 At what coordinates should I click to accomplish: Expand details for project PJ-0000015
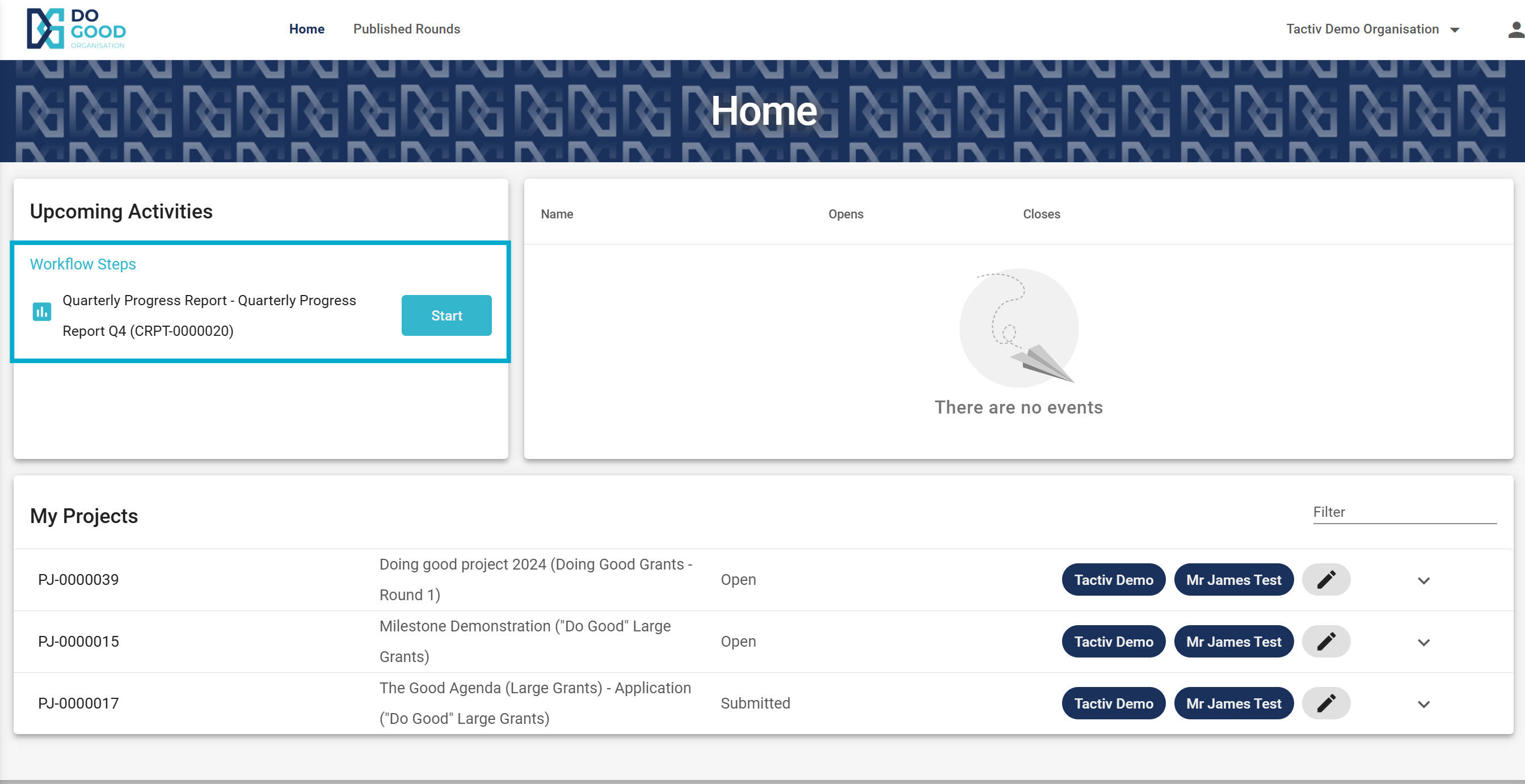[x=1423, y=642]
